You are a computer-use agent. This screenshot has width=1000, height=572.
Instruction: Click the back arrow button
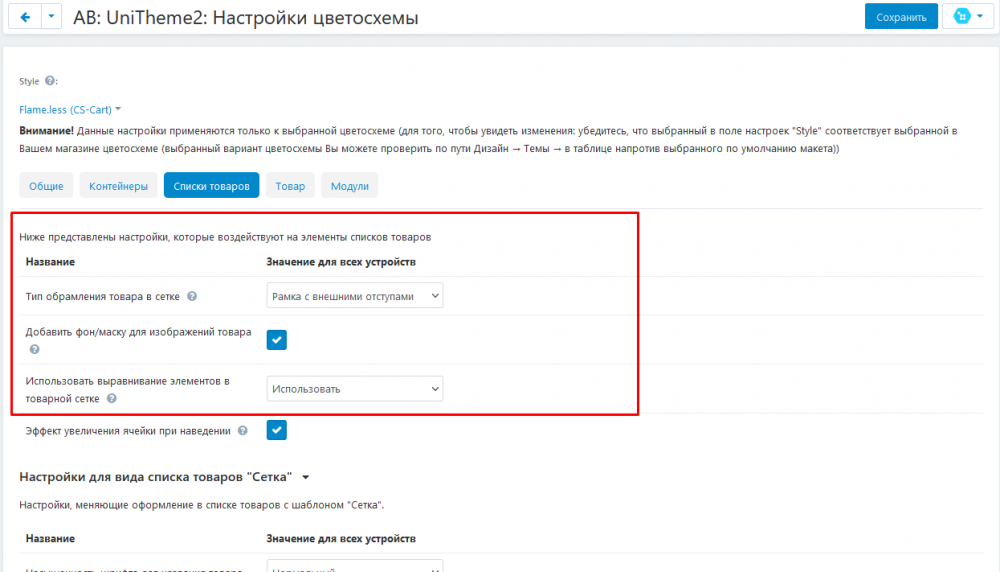click(25, 17)
